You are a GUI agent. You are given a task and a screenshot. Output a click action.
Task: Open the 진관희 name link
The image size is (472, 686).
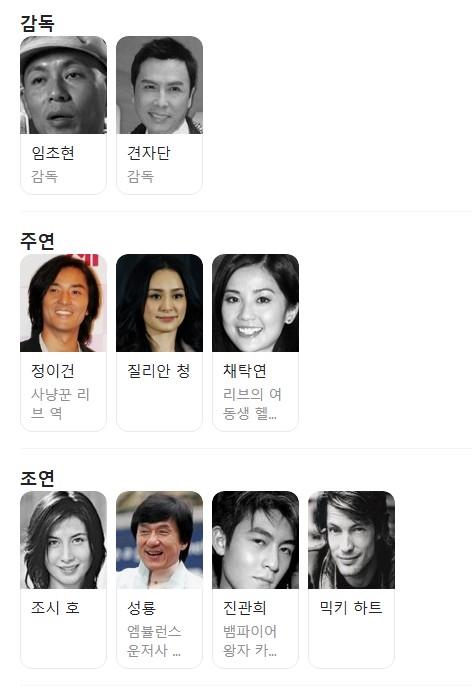pyautogui.click(x=245, y=608)
